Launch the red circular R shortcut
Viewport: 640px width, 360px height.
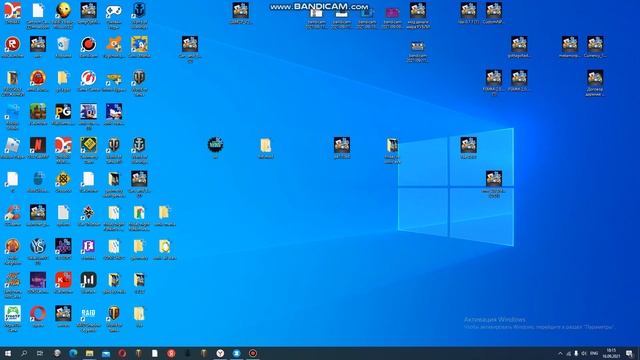point(13,44)
